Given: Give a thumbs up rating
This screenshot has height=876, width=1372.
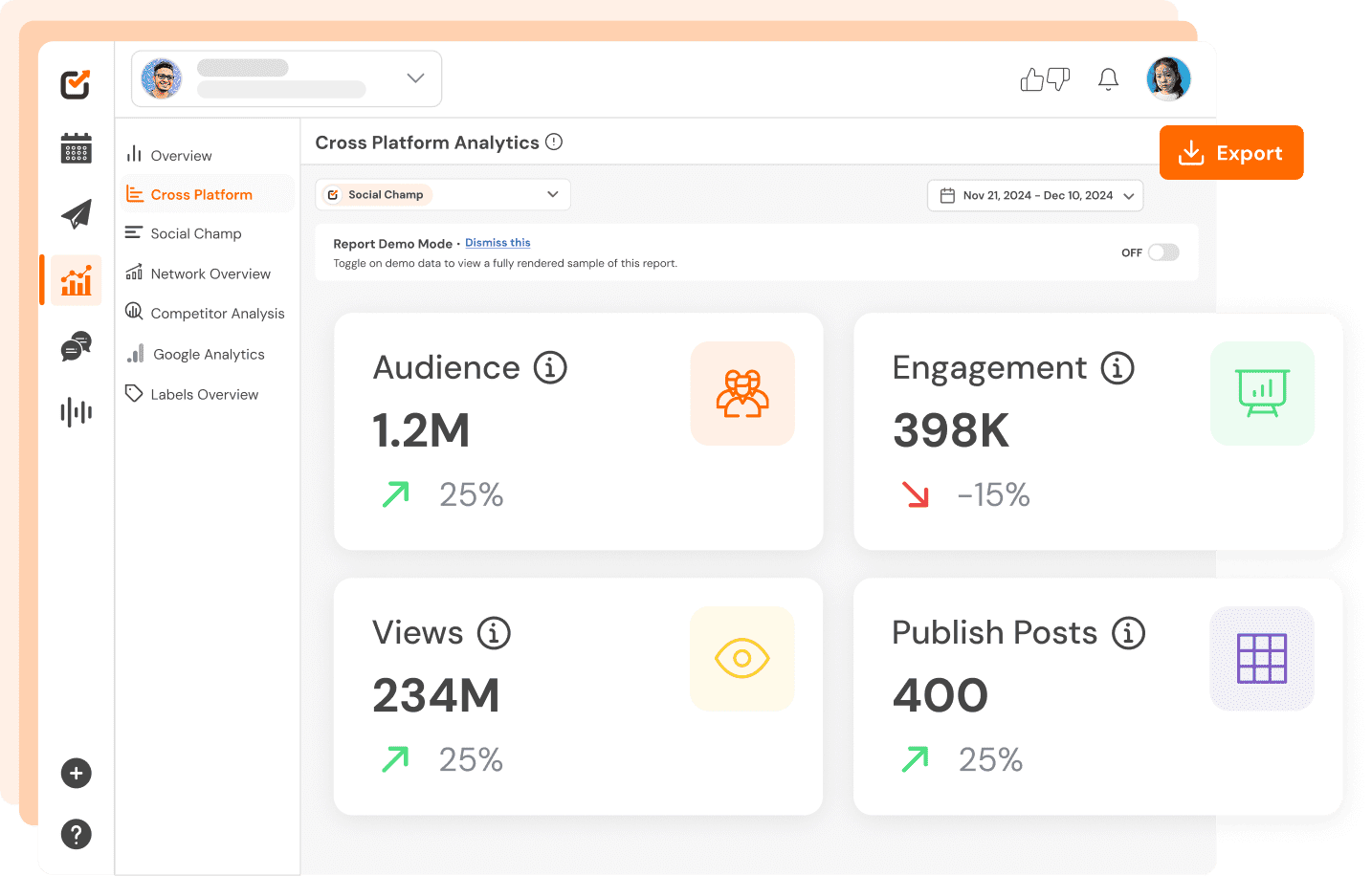Looking at the screenshot, I should [x=1031, y=79].
